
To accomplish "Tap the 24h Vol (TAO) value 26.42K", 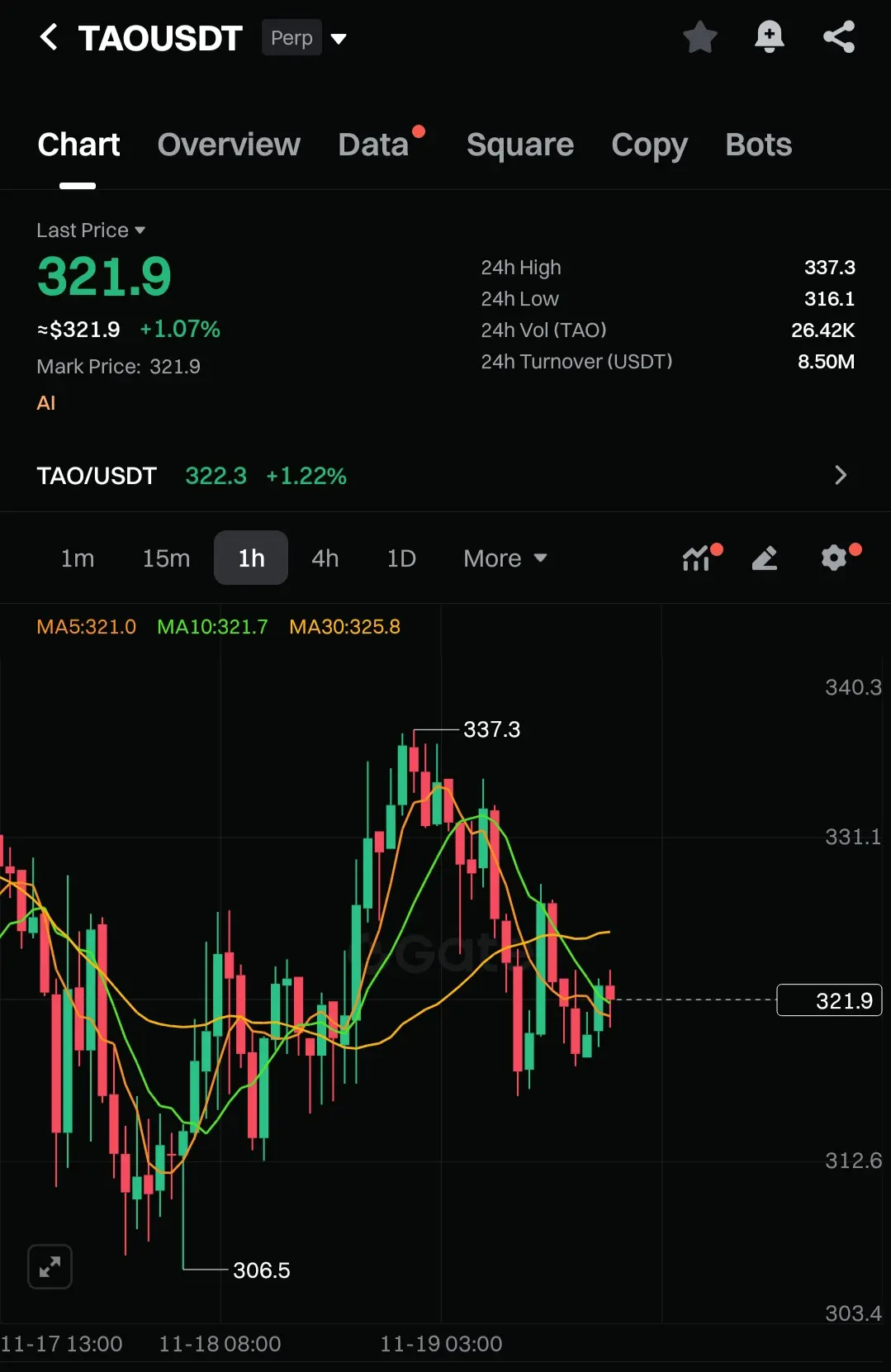I will pos(822,330).
